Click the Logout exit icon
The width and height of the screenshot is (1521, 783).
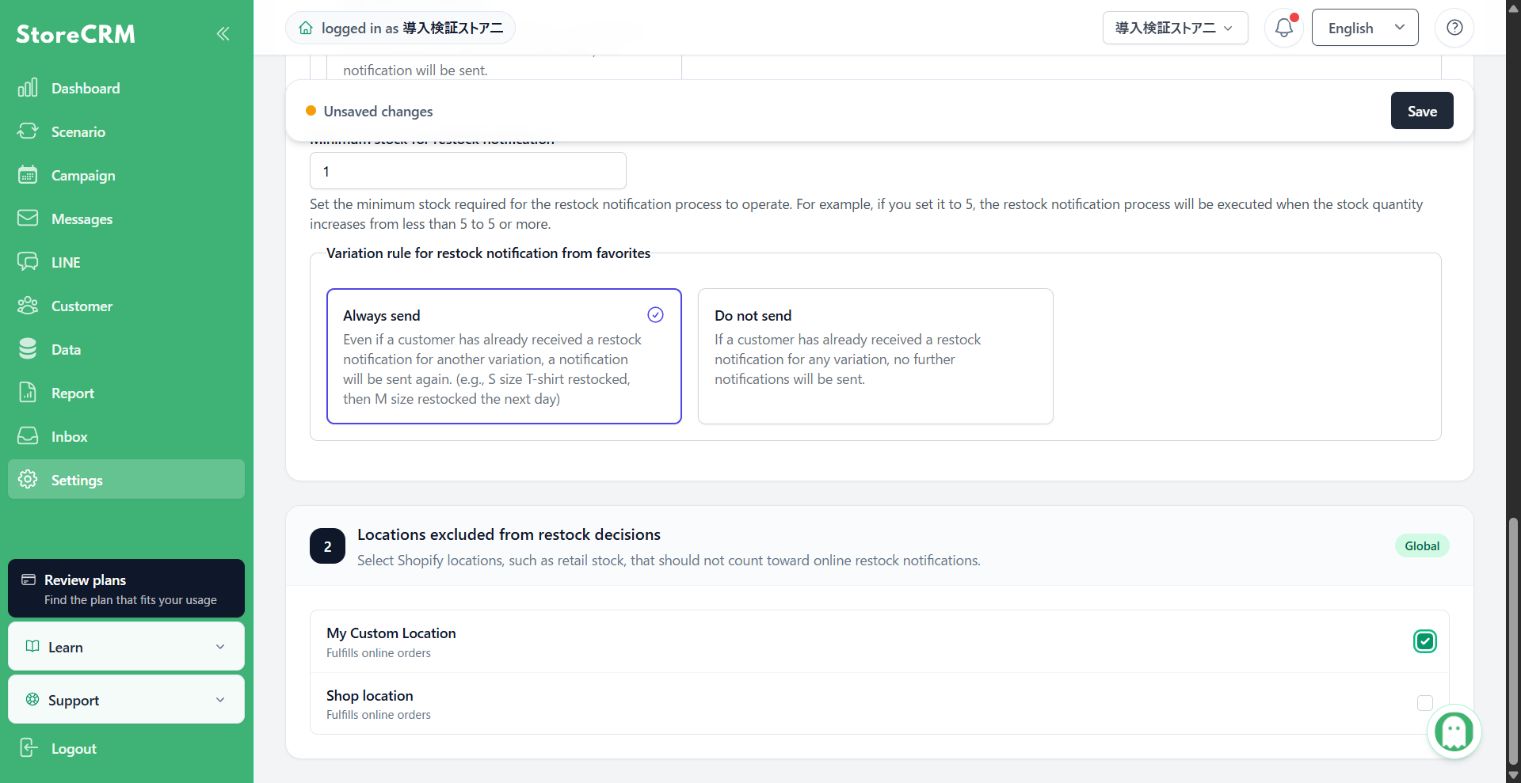pos(28,749)
